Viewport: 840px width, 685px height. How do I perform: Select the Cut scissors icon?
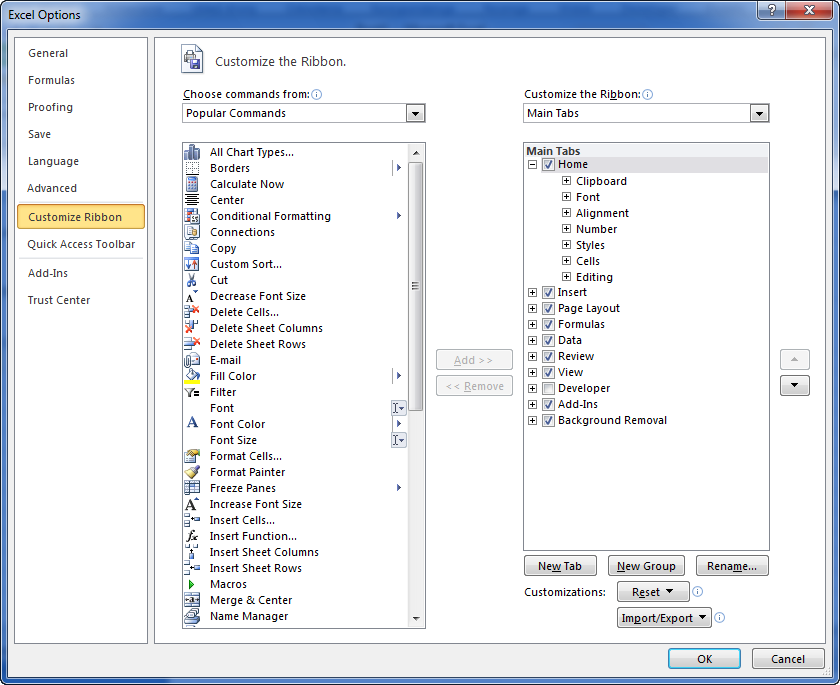(x=192, y=280)
